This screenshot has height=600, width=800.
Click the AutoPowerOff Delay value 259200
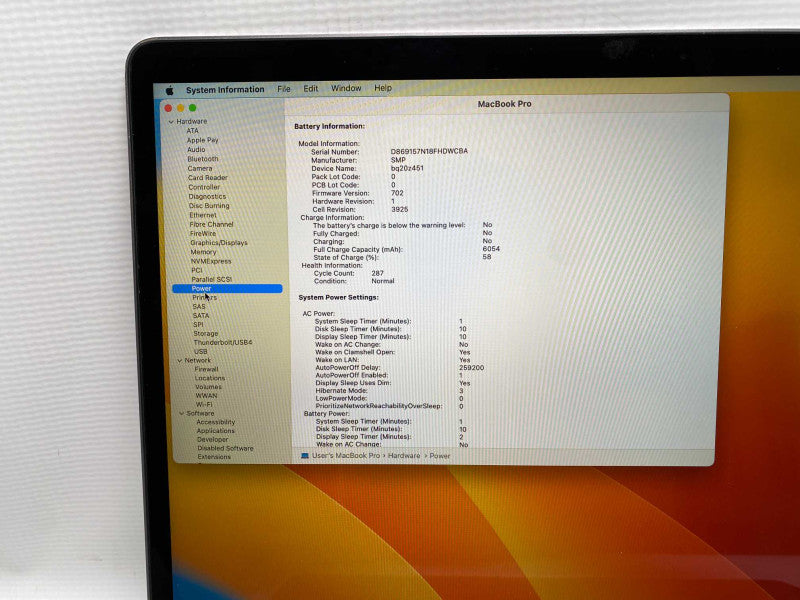point(471,368)
